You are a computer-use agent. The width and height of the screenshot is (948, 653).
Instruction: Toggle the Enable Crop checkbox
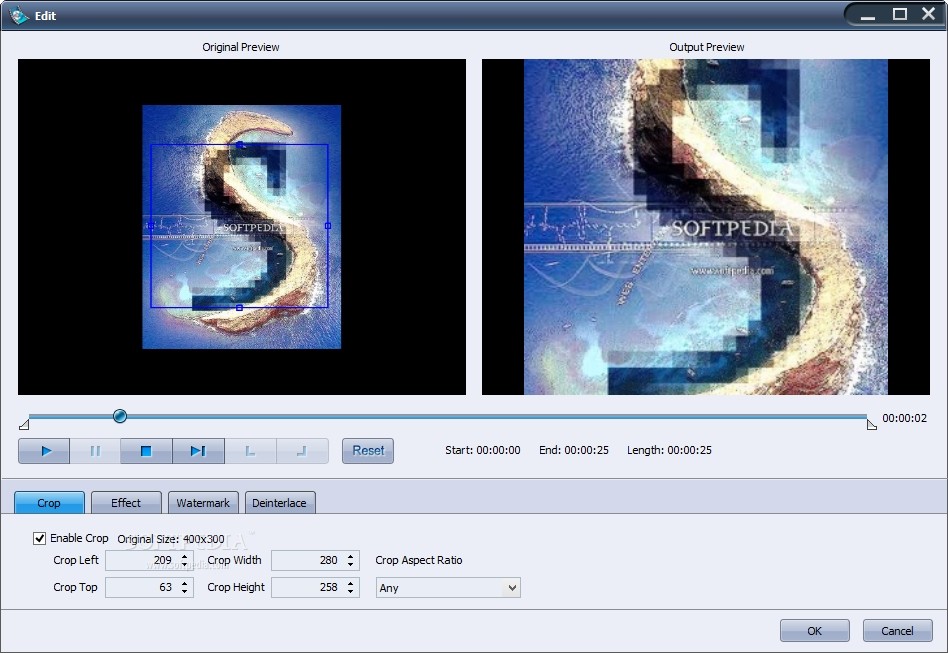click(39, 538)
